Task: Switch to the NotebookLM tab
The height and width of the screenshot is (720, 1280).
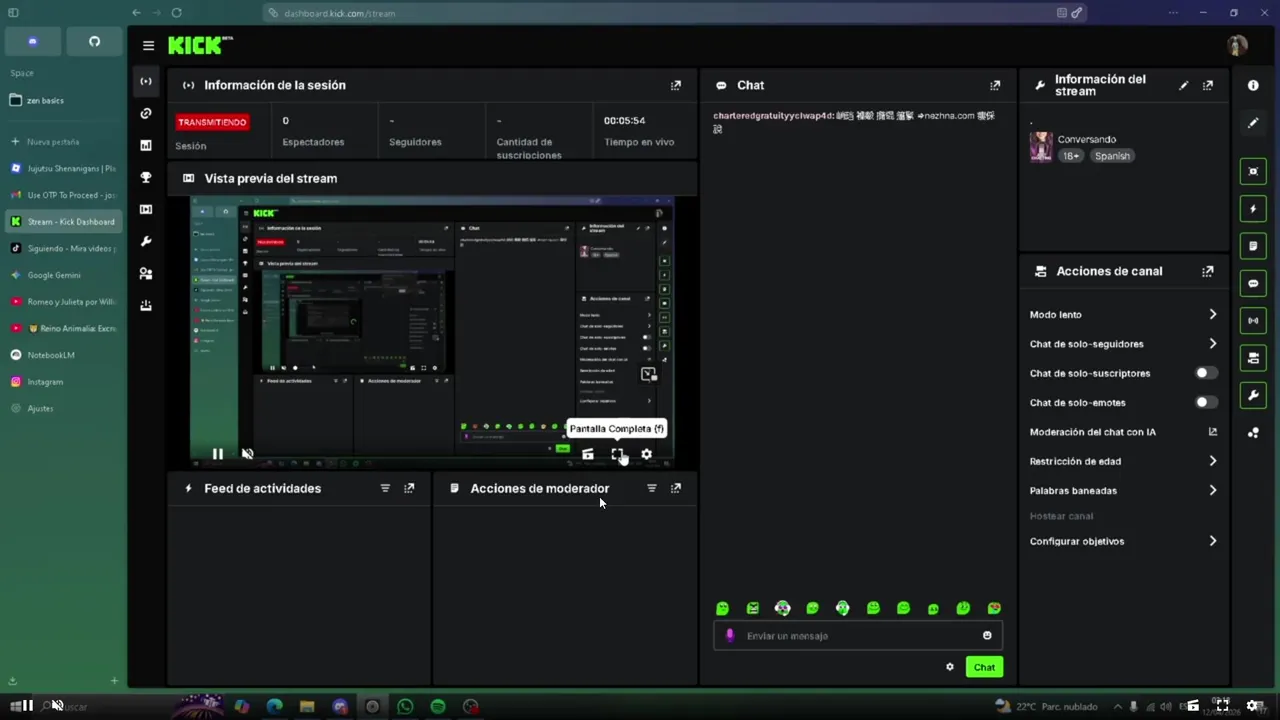Action: (63, 355)
